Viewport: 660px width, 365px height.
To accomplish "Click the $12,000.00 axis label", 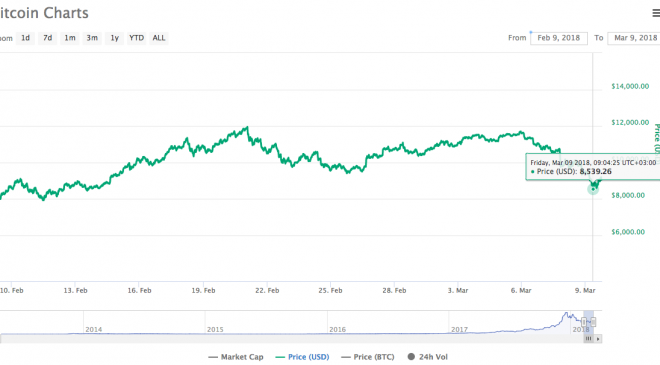I will coord(630,123).
